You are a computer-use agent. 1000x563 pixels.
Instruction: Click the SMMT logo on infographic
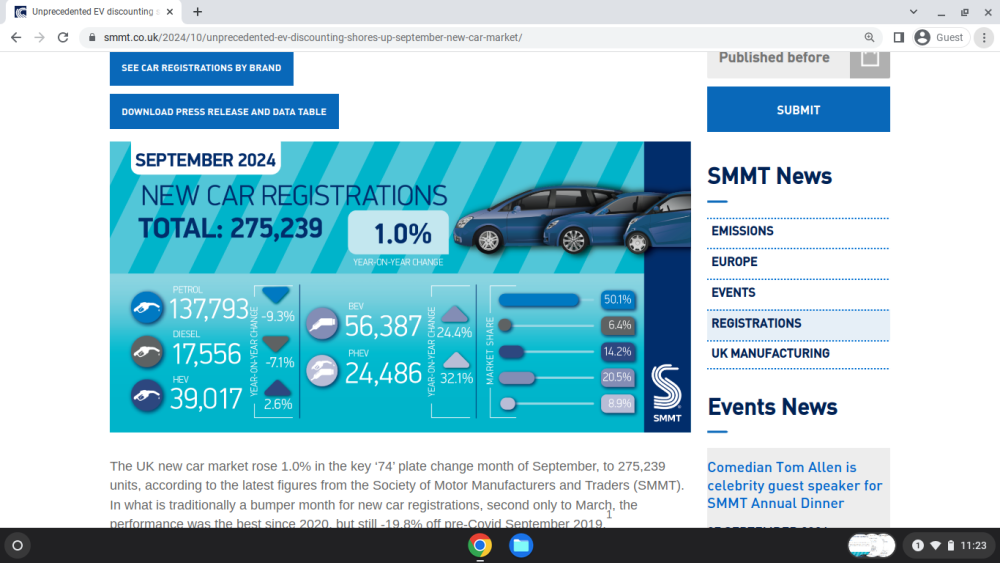(667, 393)
